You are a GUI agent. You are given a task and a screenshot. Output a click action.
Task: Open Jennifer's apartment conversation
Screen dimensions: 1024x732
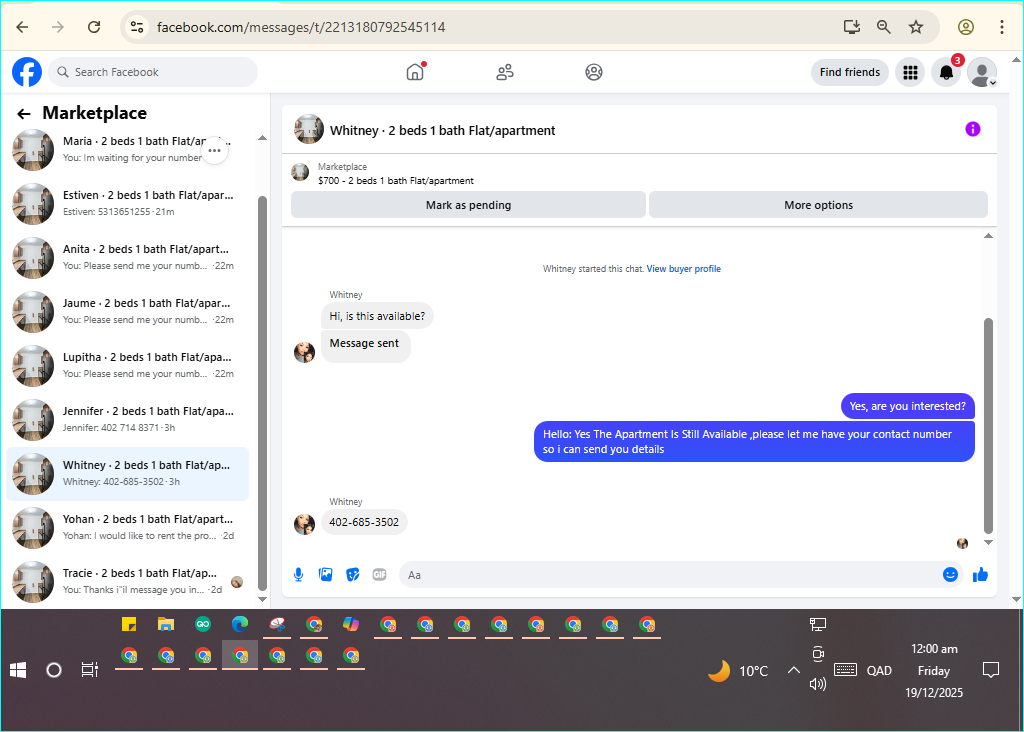[x=127, y=419]
